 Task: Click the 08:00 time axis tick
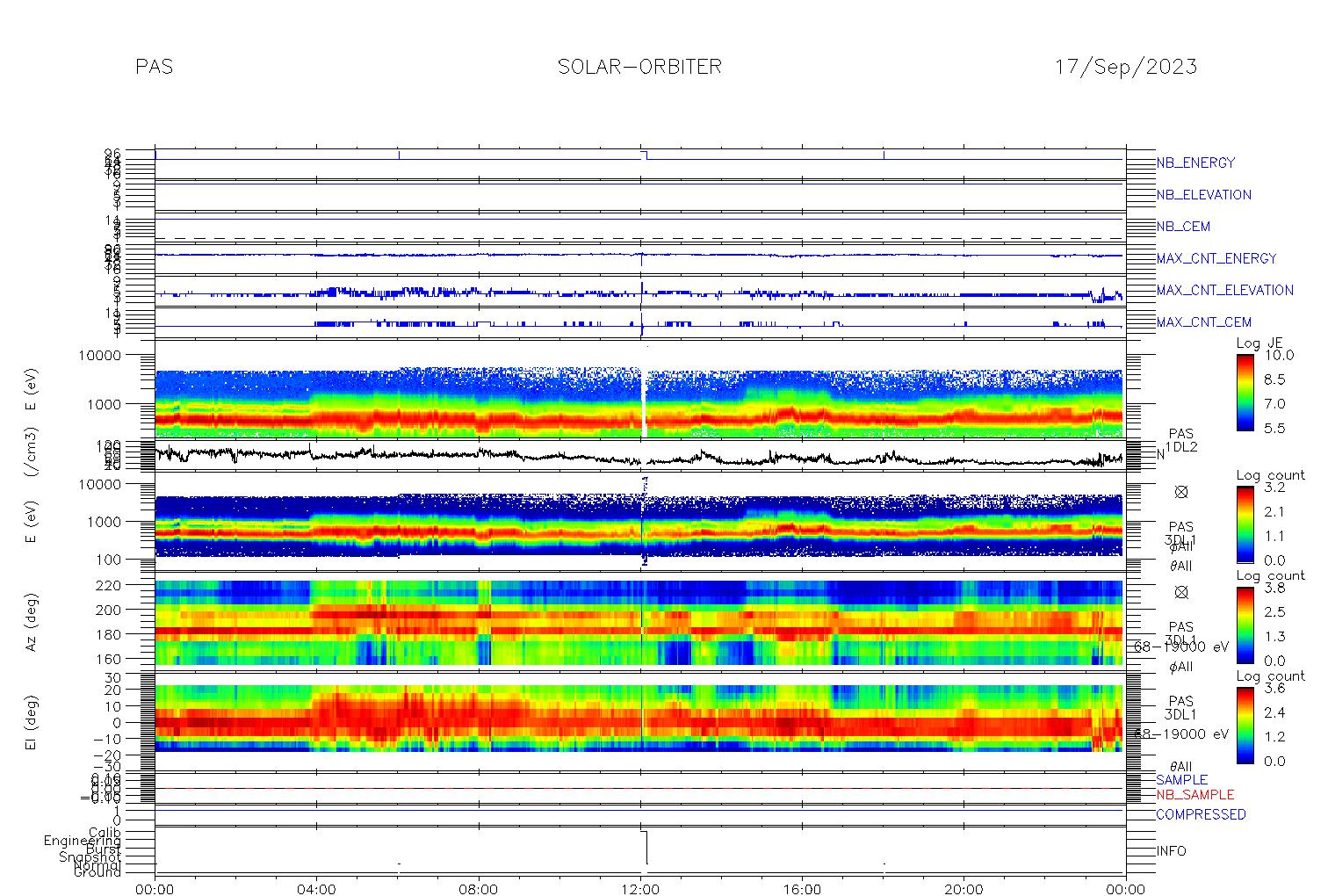479,889
